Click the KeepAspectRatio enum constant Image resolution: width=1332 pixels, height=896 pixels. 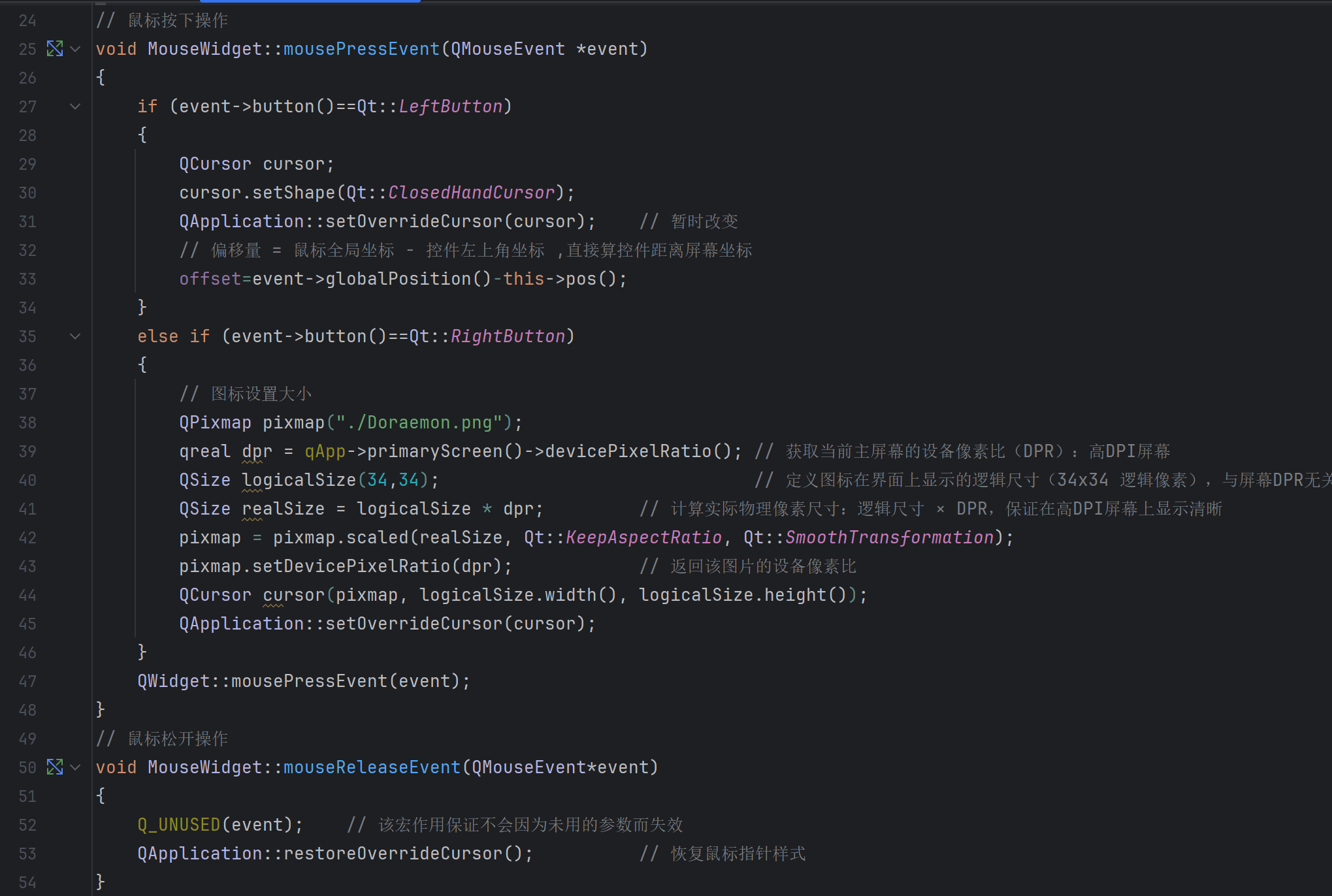(x=643, y=537)
